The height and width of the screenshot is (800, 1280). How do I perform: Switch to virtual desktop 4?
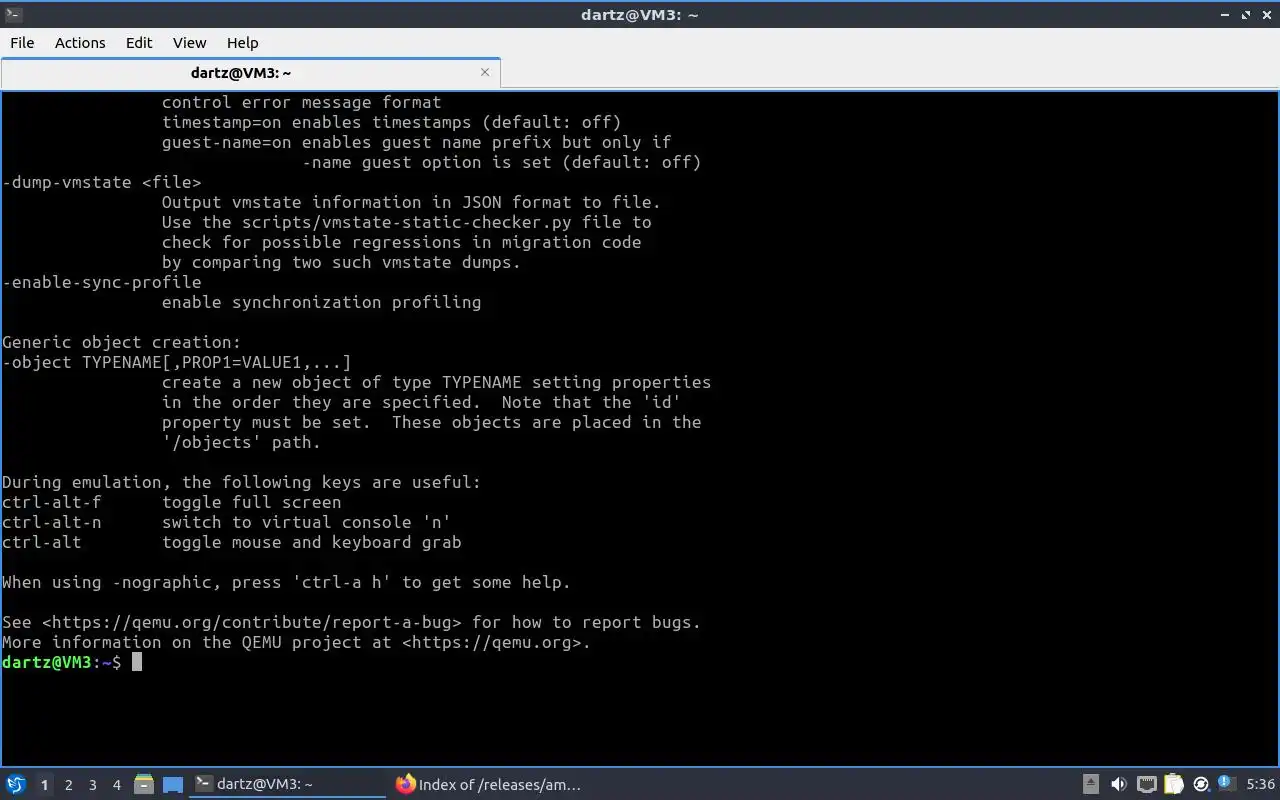tap(116, 785)
